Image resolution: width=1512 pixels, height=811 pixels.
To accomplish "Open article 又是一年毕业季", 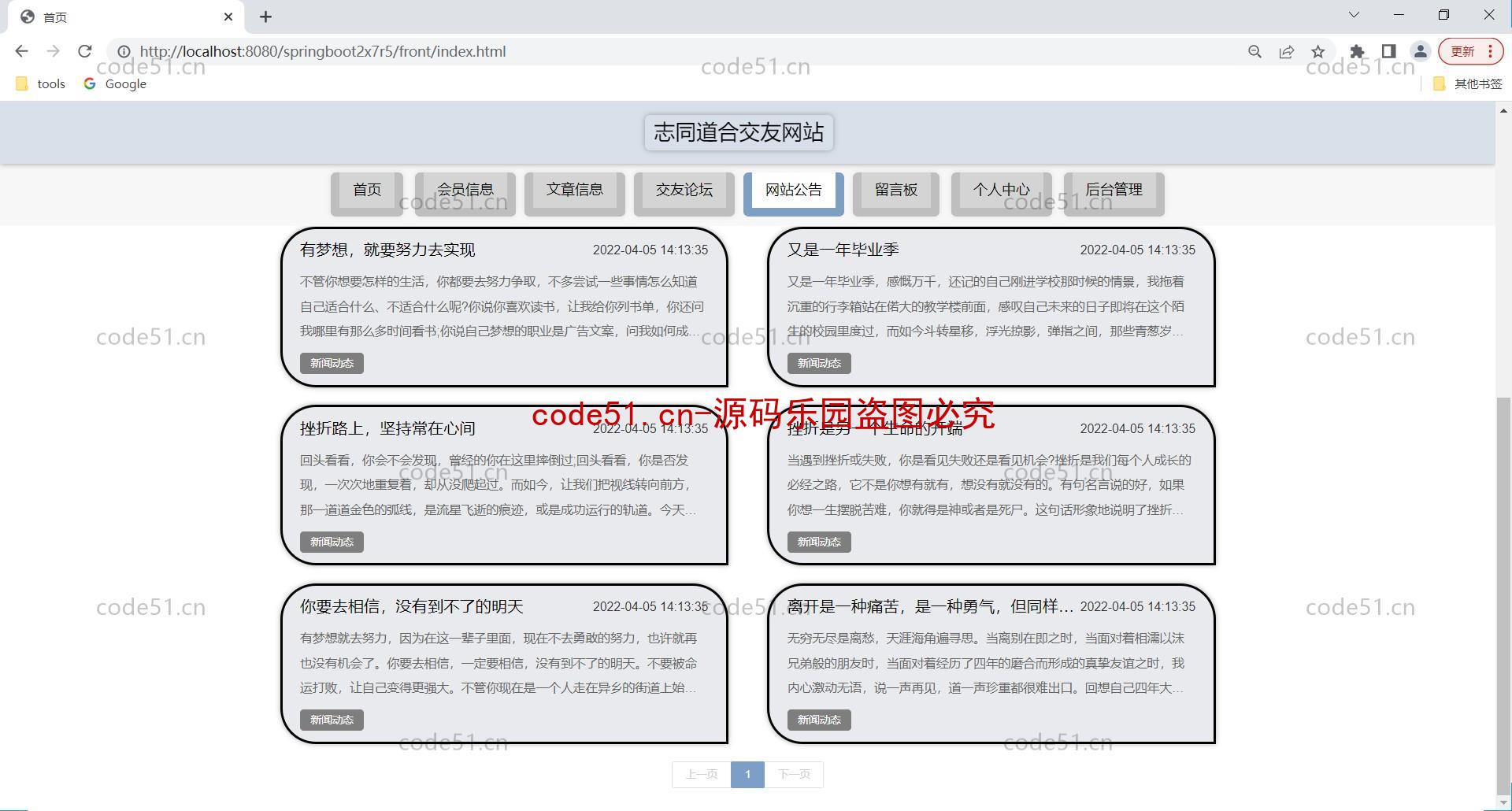I will (843, 250).
